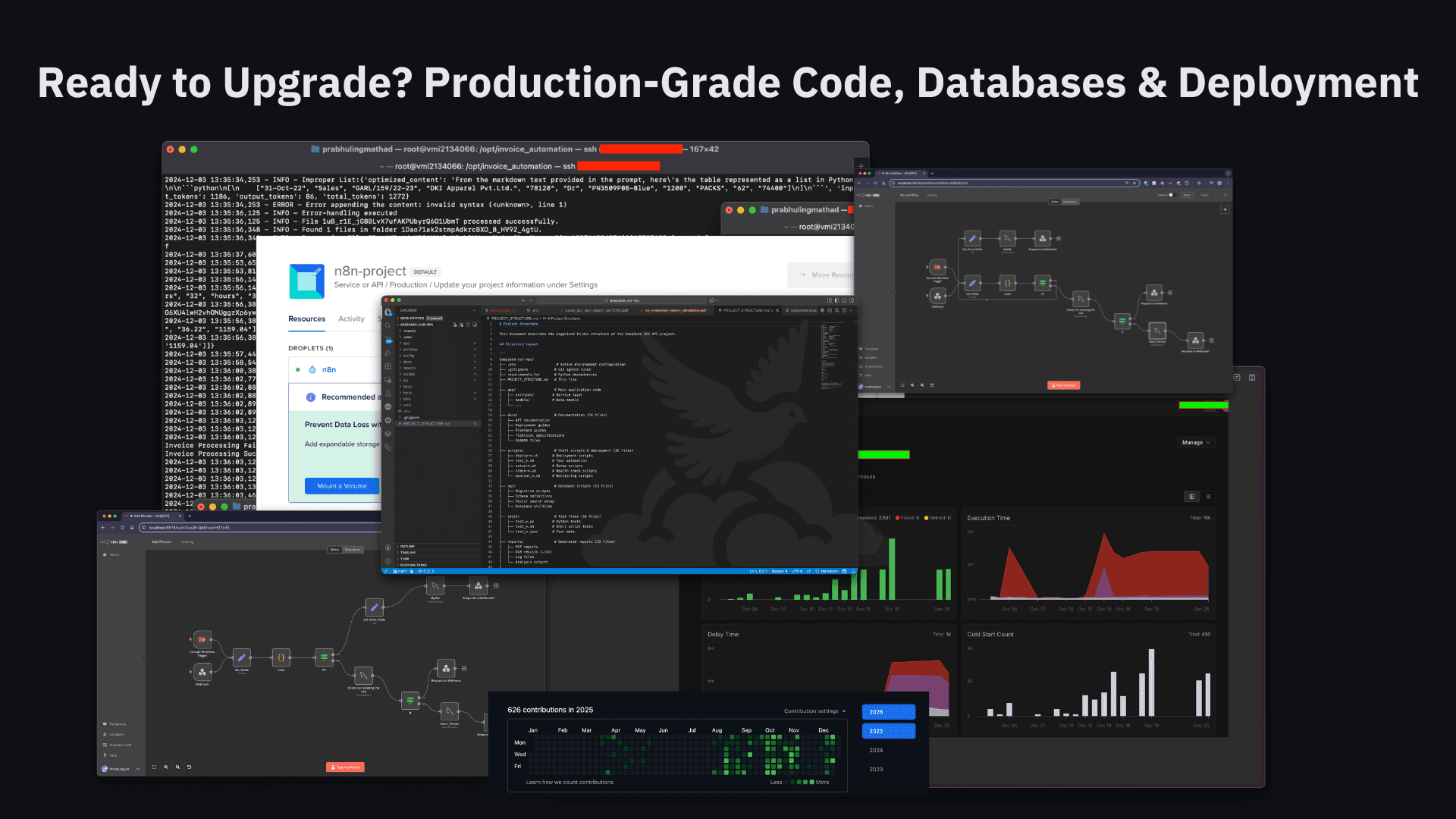Viewport: 1456px width, 819px height.
Task: Click the Accounts icon in VS Code activity bar
Action: 388,548
